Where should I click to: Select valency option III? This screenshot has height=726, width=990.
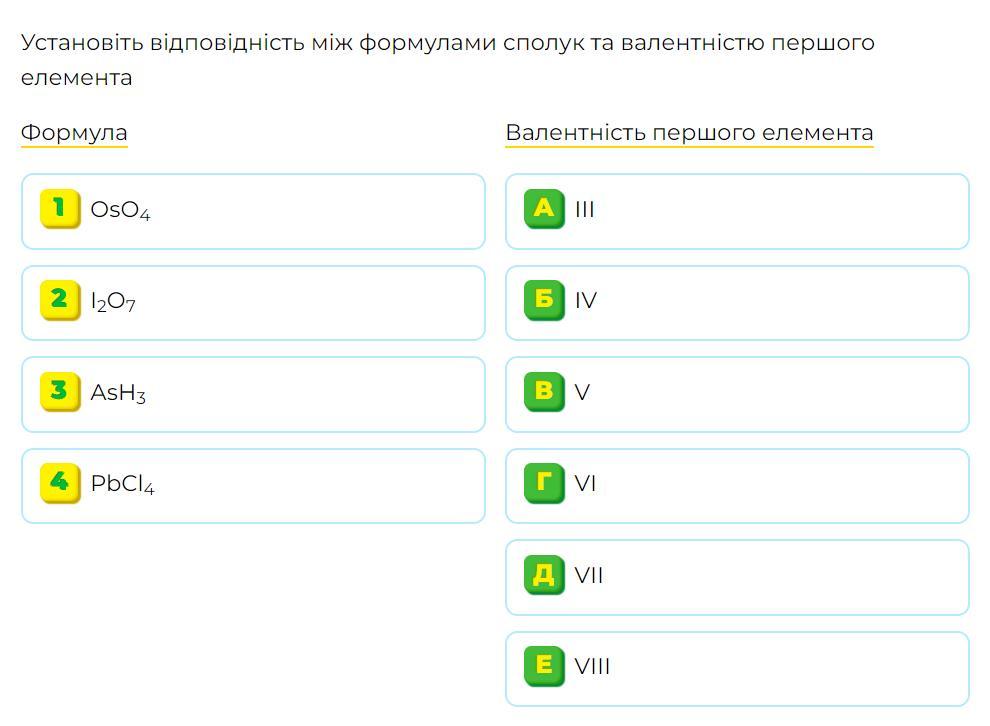[x=584, y=210]
